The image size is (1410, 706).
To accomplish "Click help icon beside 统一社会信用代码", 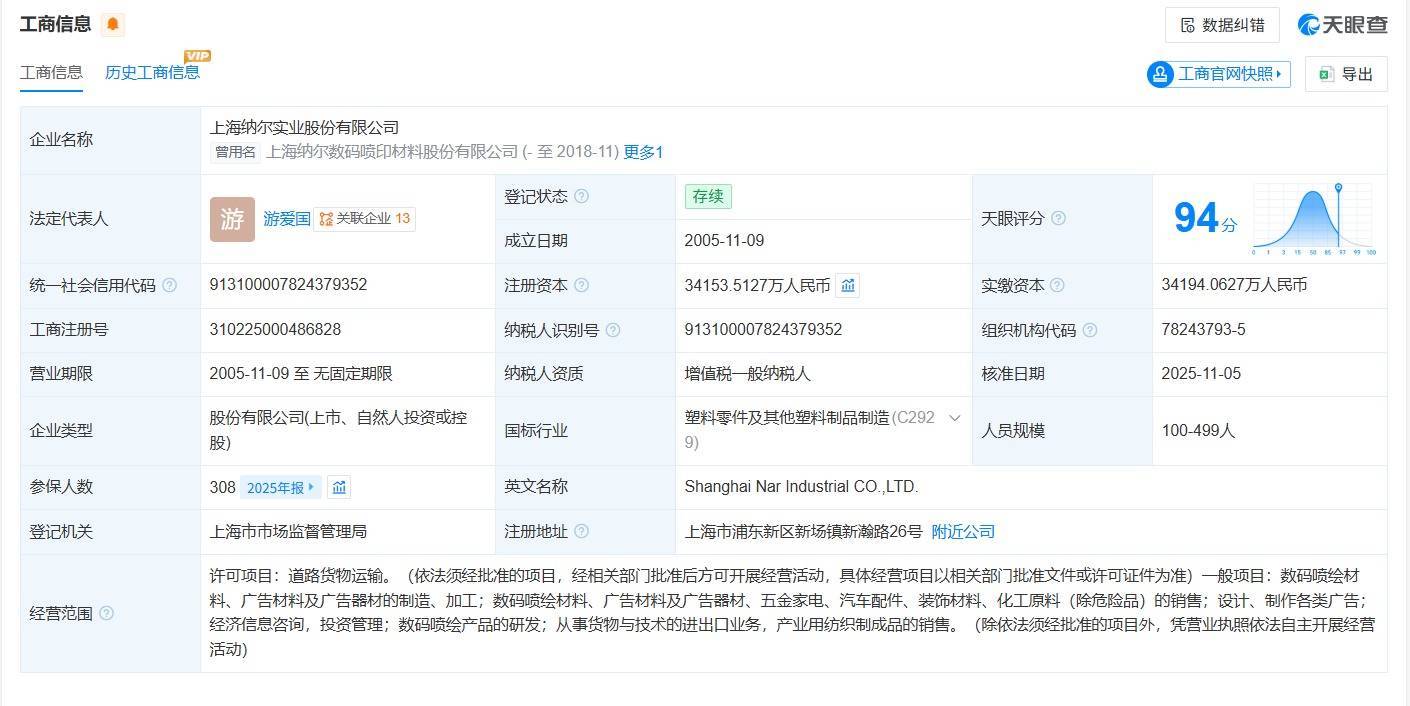I will click(169, 285).
